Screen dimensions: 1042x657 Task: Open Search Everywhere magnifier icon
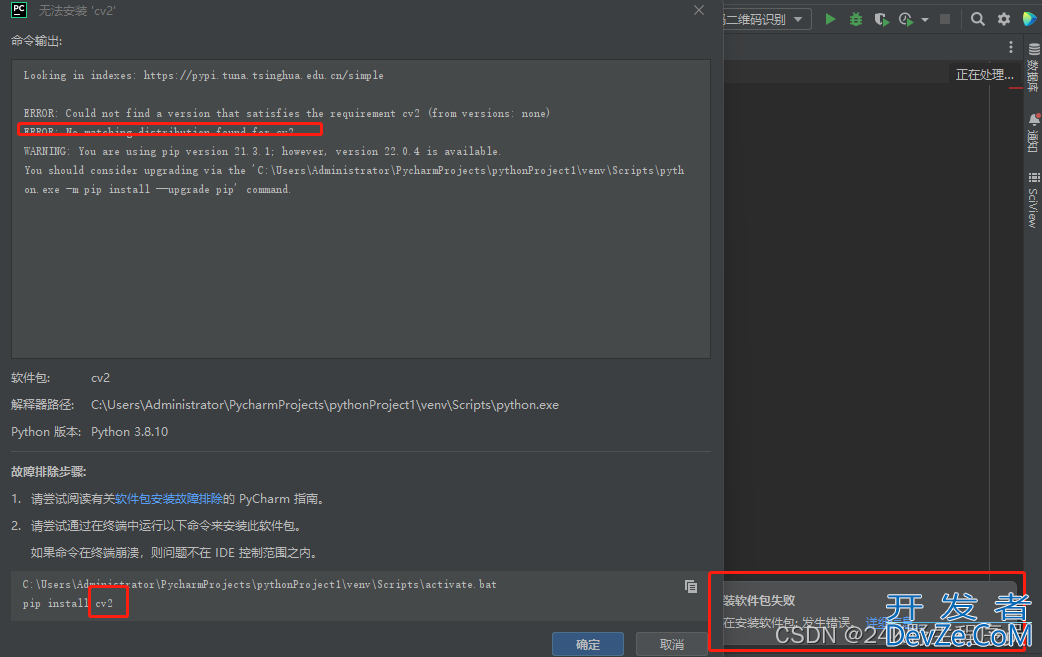coord(978,19)
